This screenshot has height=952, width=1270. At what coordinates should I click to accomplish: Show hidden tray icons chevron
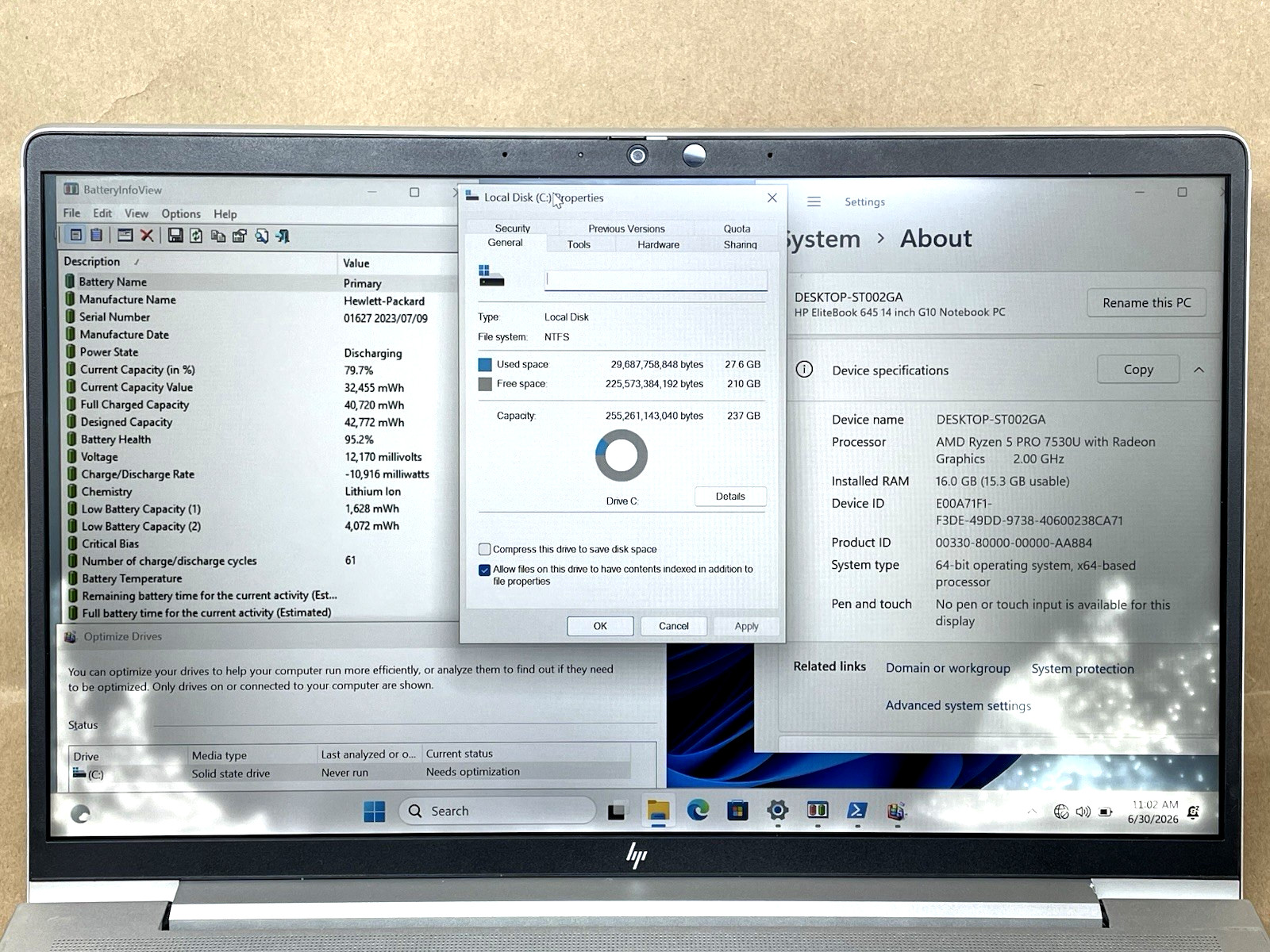point(1032,812)
